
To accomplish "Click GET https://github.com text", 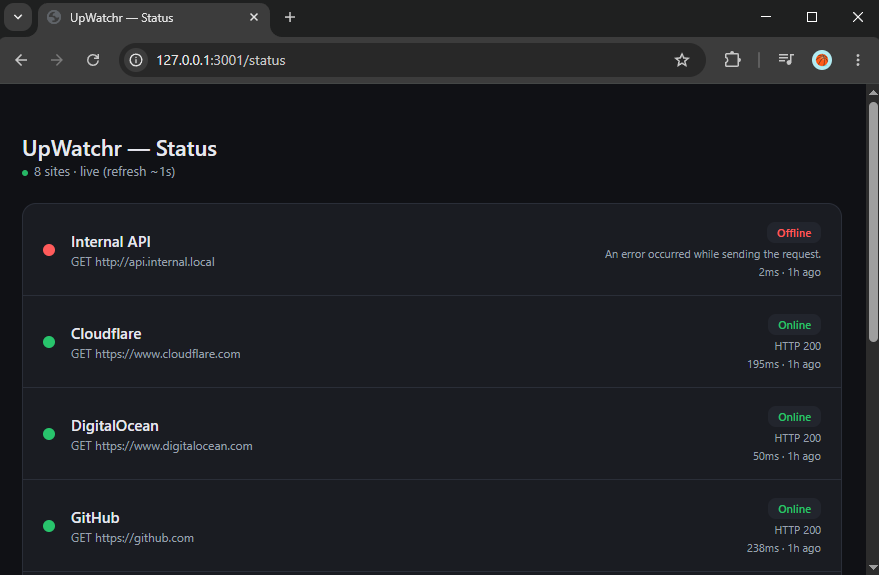I will point(132,537).
